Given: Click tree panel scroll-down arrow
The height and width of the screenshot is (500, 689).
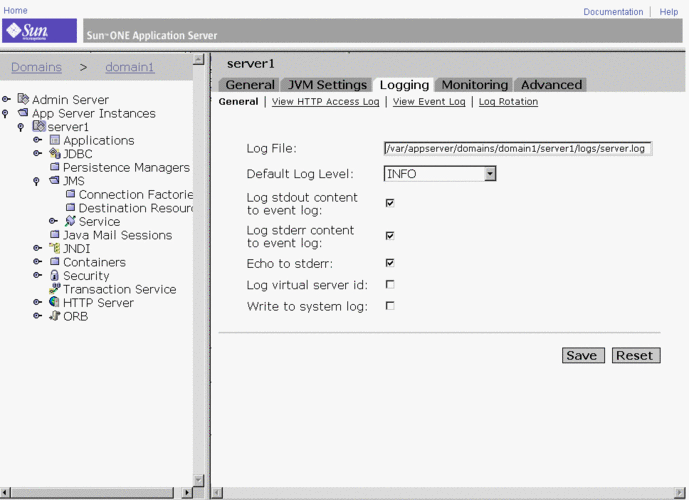Looking at the screenshot, I should 199,480.
